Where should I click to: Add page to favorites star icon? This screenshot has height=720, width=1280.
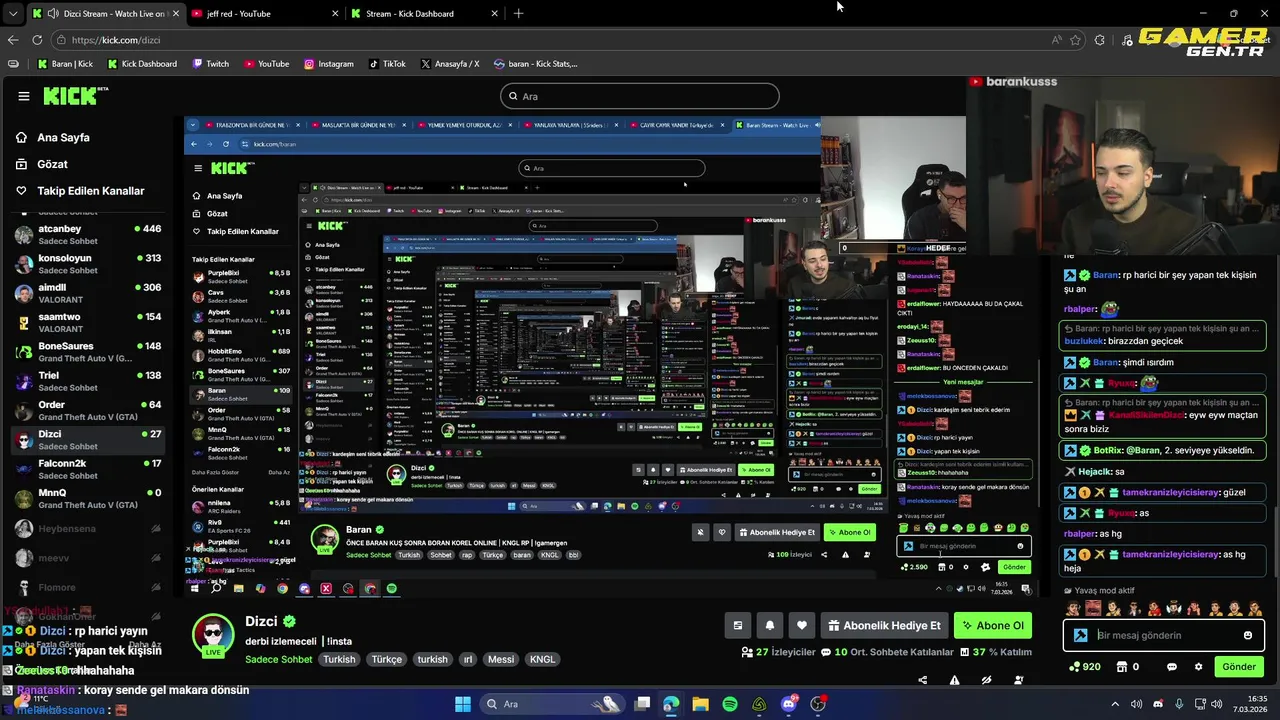tap(1076, 40)
